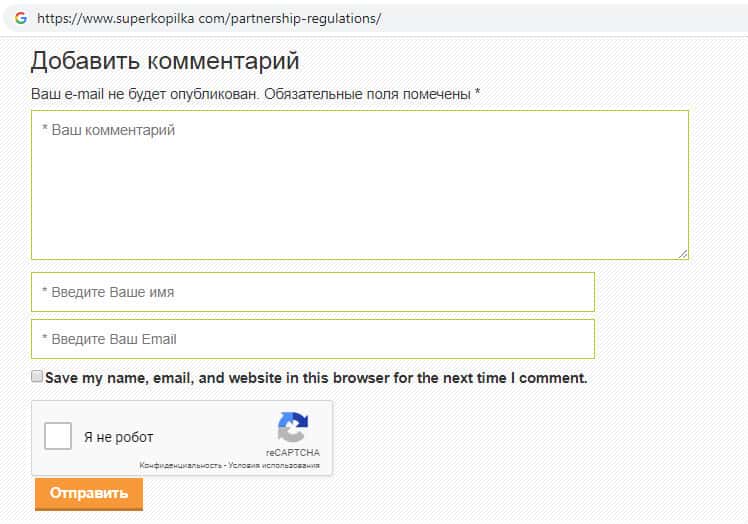Click the 'Save my name, email, and website' label
The width and height of the screenshot is (748, 524).
click(x=316, y=378)
